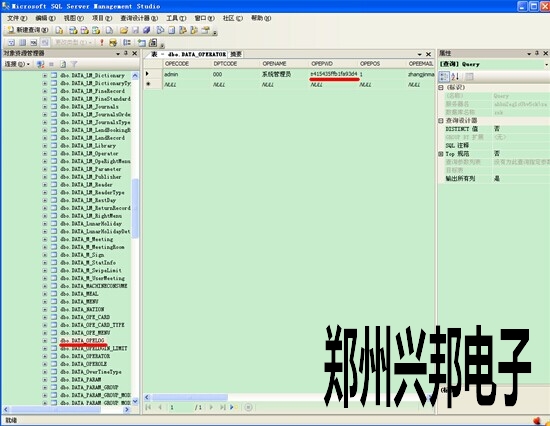The image size is (550, 426).
Task: Click the Save All icon
Action: (147, 31)
